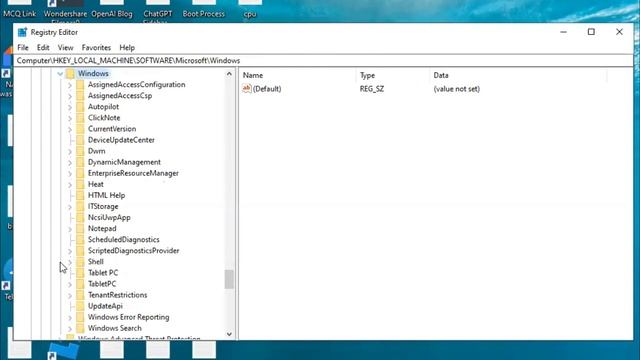The width and height of the screenshot is (640, 360).
Task: Click the Autopilot folder icon
Action: click(x=80, y=107)
